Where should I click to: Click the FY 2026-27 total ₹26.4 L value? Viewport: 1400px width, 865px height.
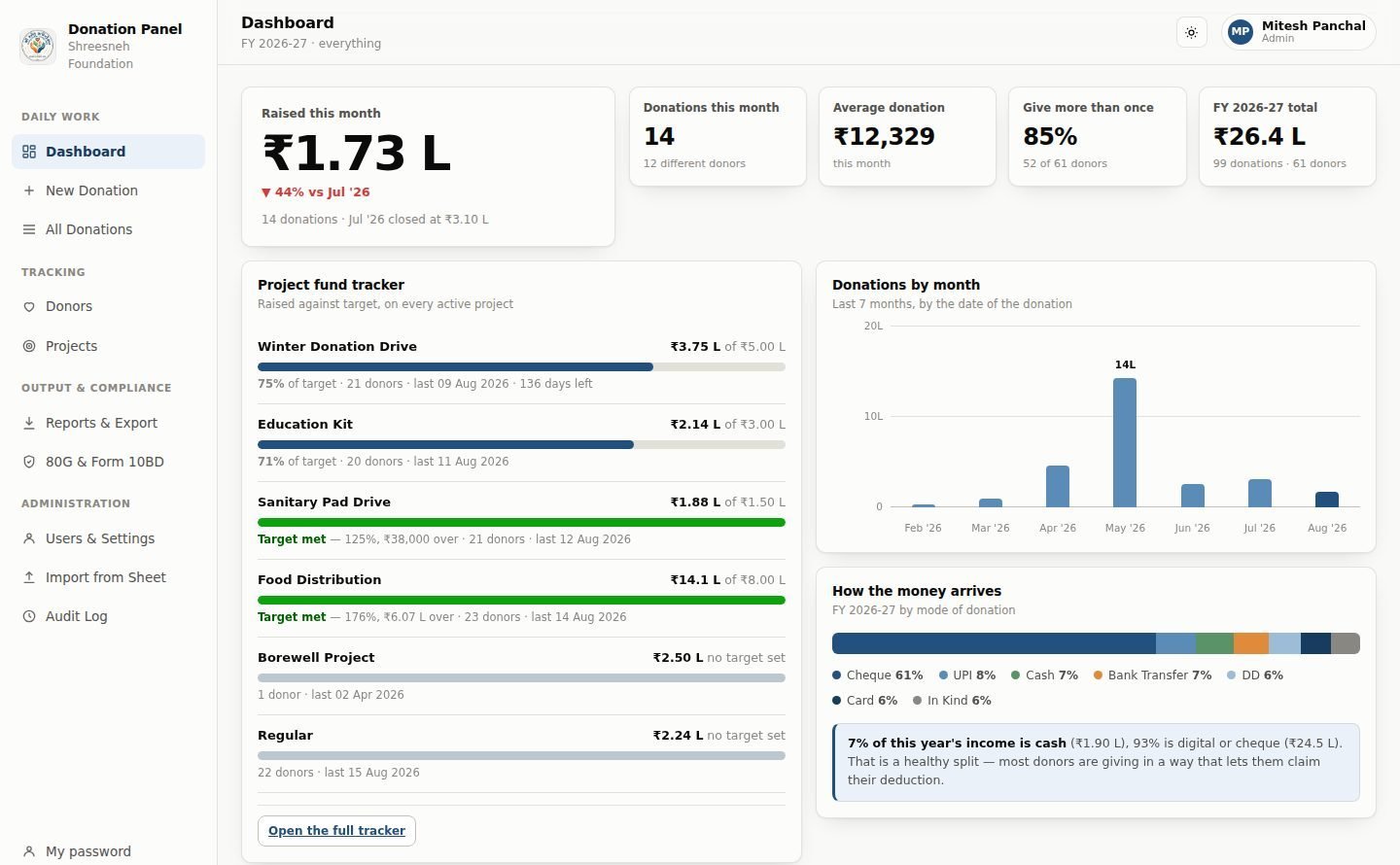click(1260, 137)
